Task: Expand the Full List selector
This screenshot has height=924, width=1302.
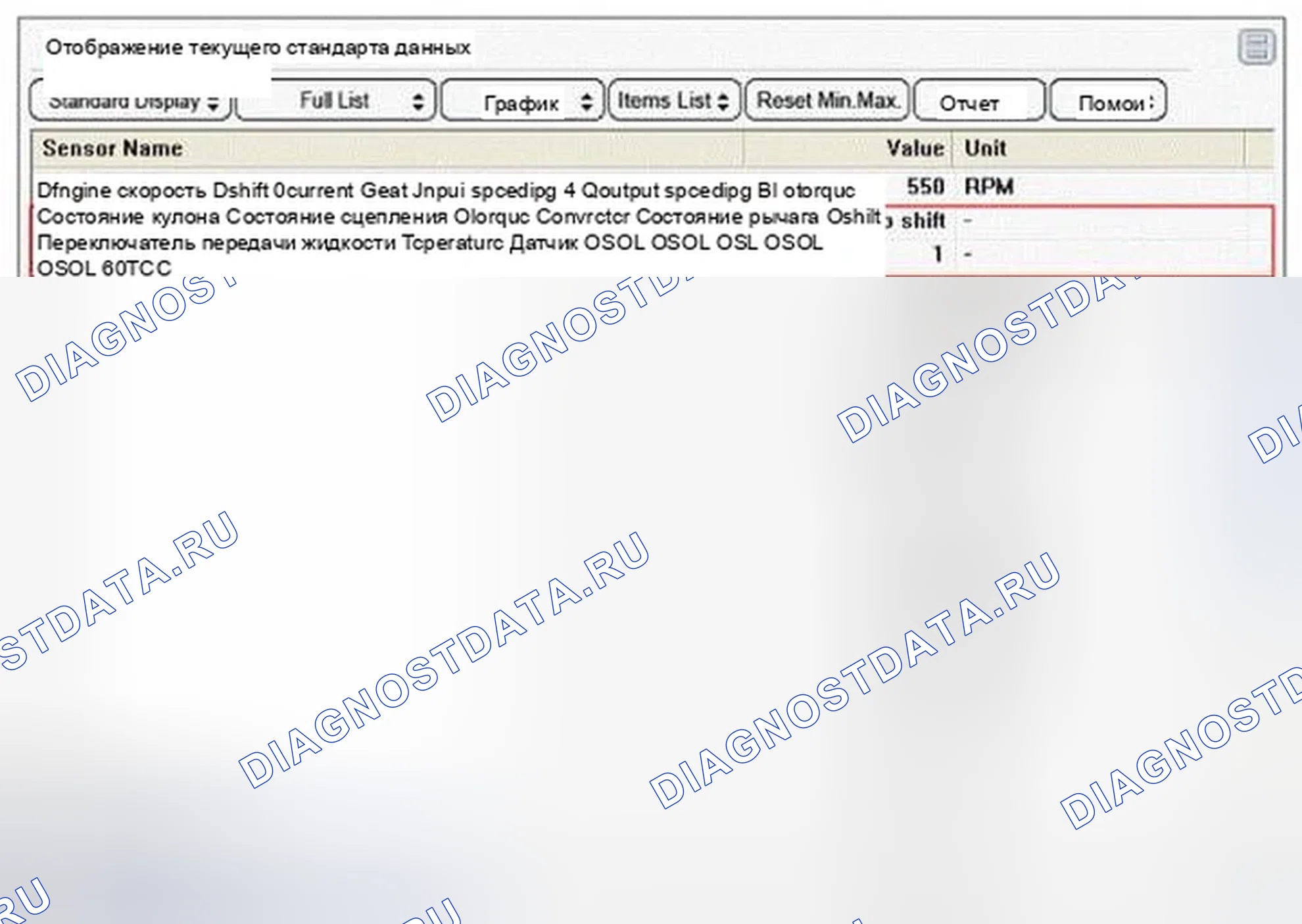Action: pyautogui.click(x=336, y=101)
